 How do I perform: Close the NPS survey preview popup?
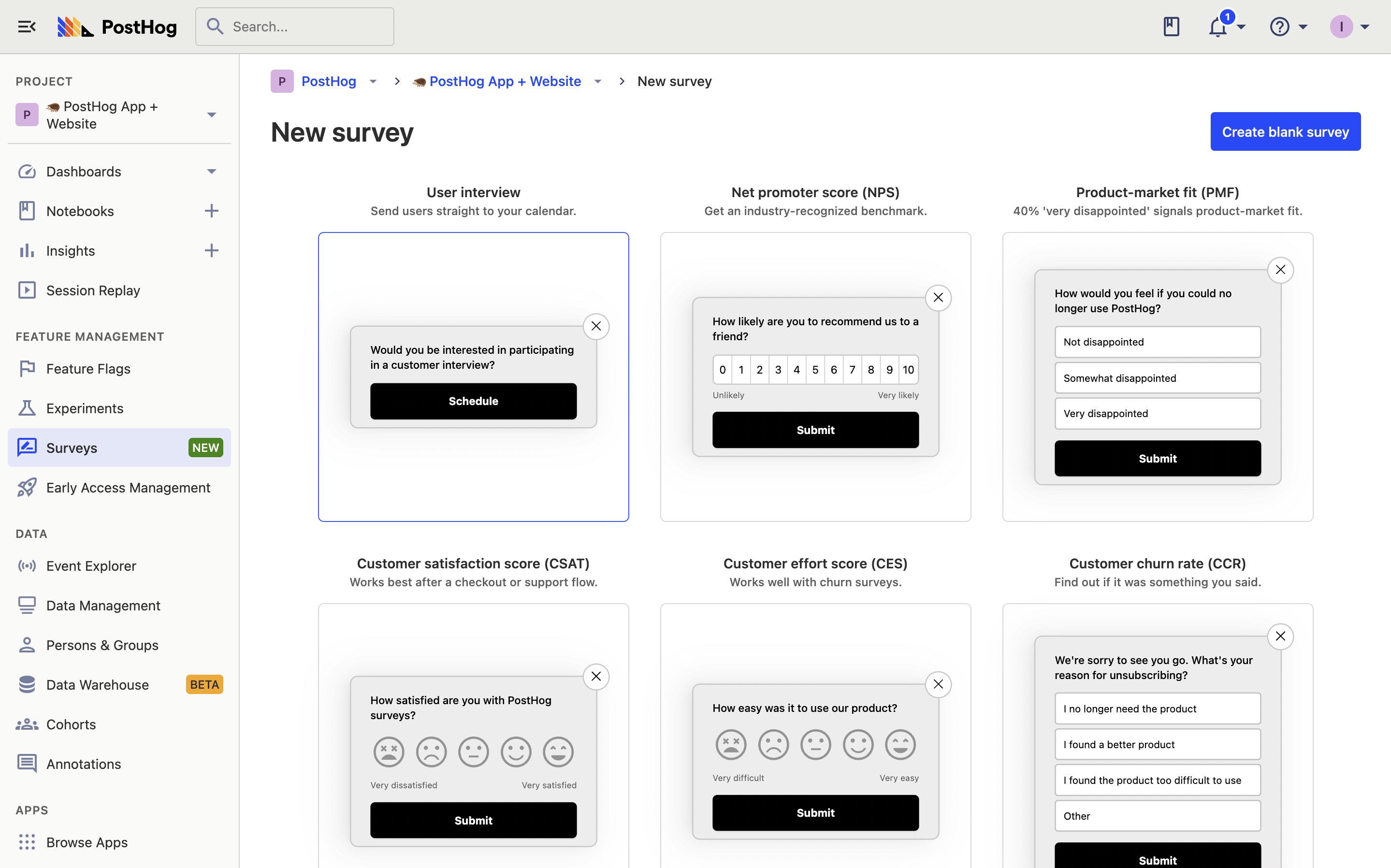tap(938, 297)
